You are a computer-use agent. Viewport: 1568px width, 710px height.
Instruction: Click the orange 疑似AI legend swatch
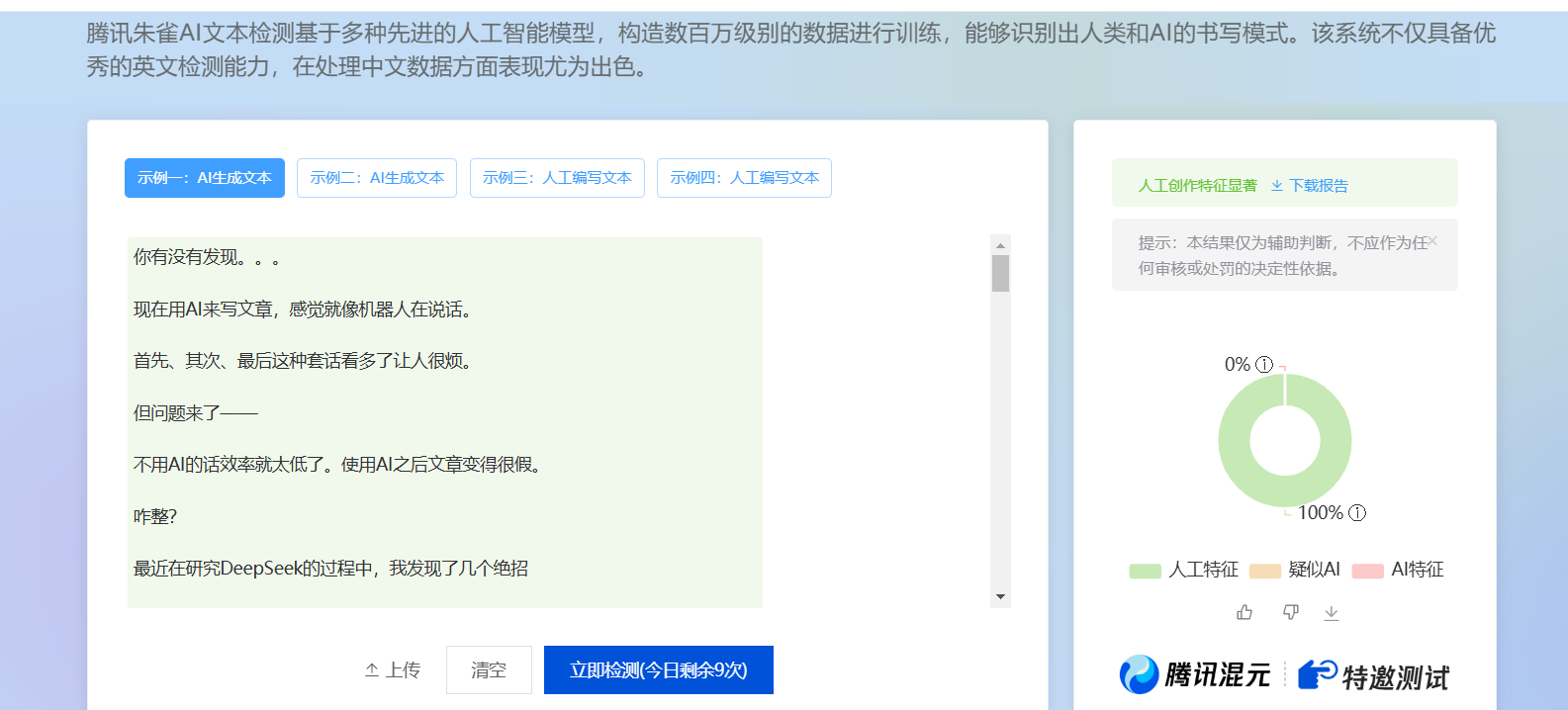click(1265, 571)
